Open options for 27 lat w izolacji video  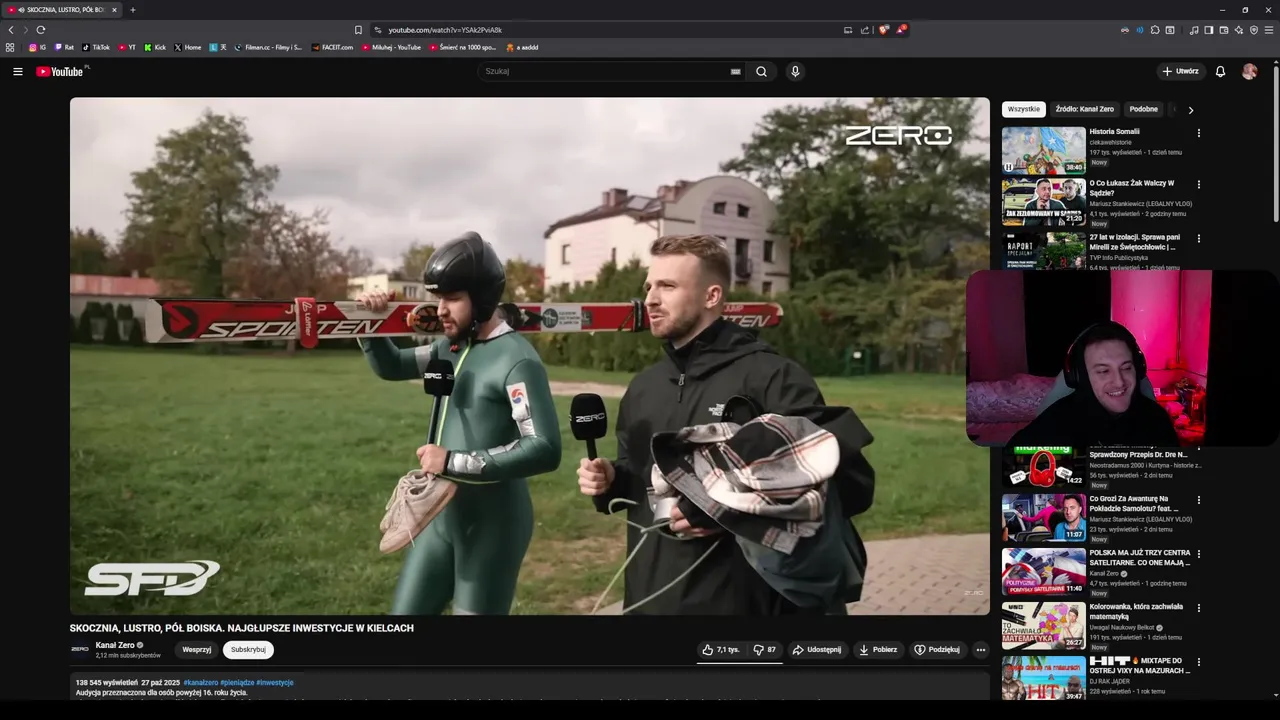coord(1198,239)
